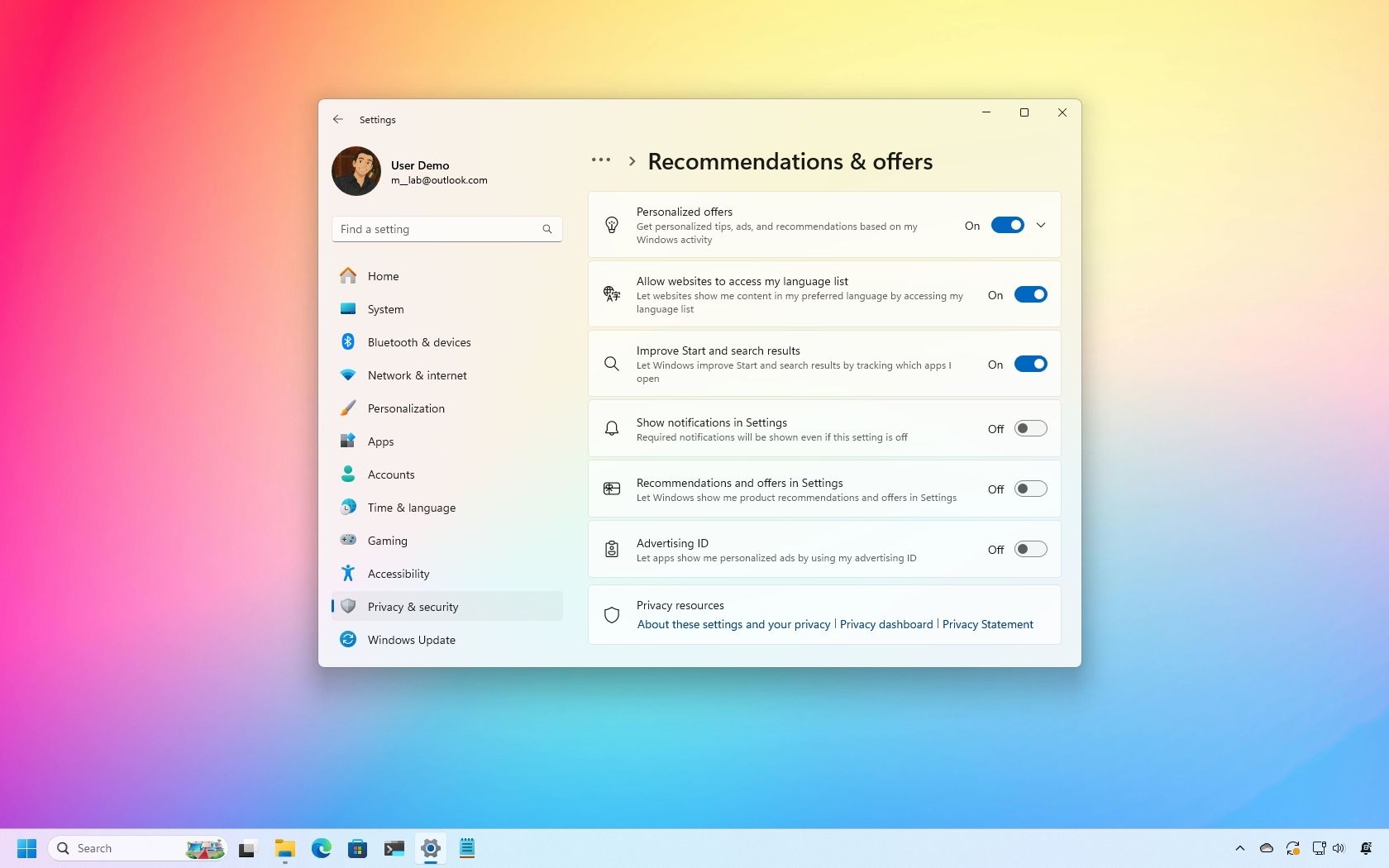Go to Home in the Settings sidebar
1389x868 pixels.
tap(383, 276)
